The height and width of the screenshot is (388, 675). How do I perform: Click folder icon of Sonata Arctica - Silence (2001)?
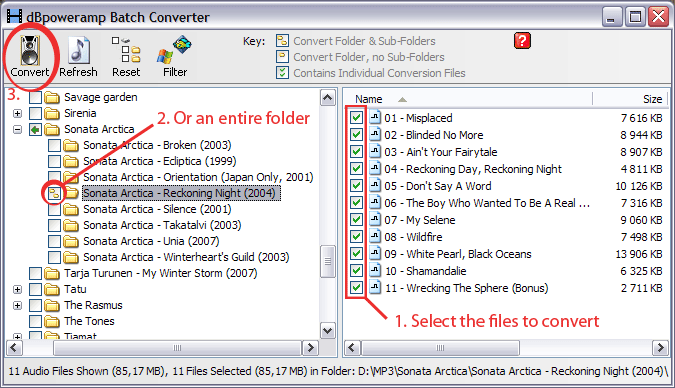[x=71, y=209]
